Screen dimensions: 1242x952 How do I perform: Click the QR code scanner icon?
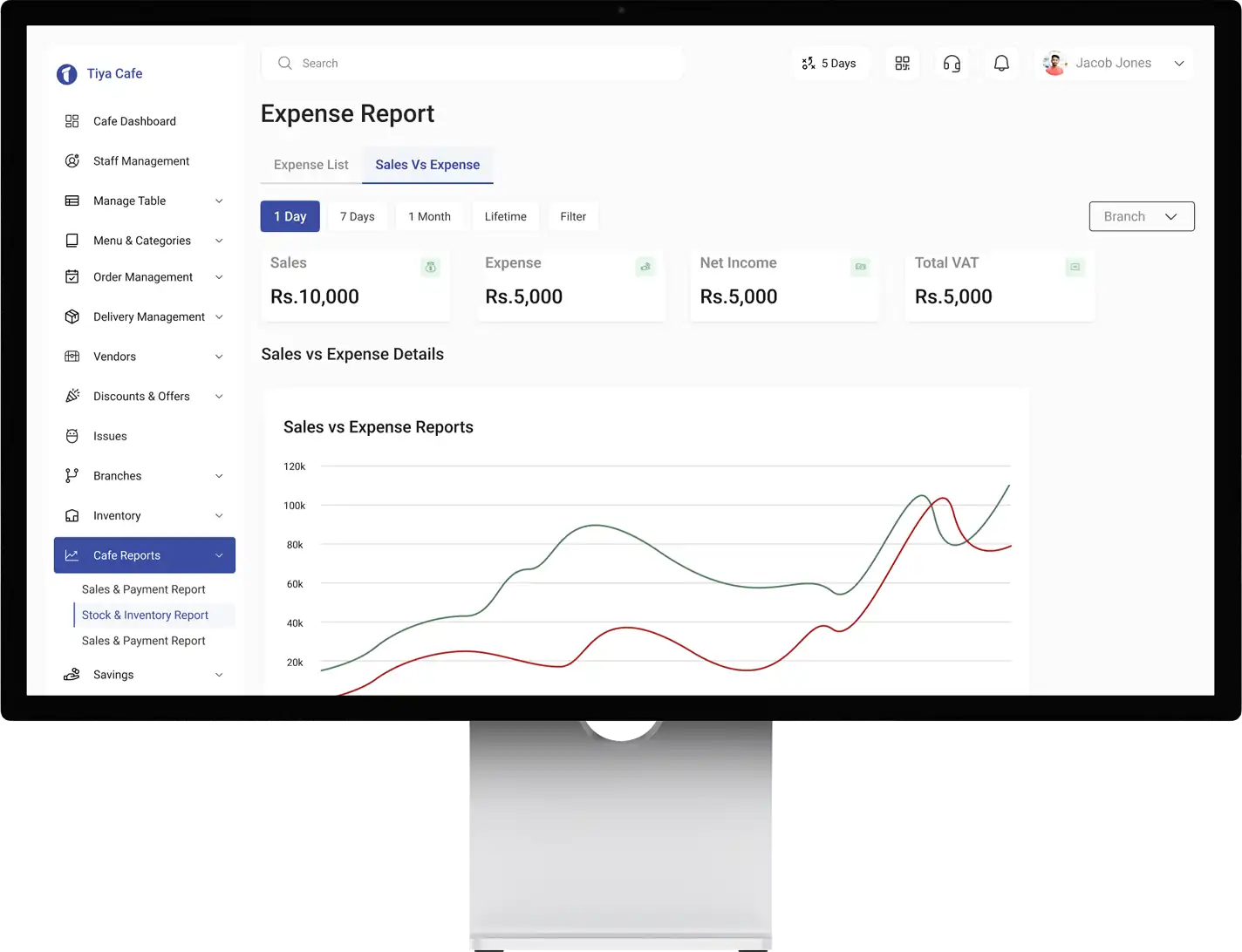pyautogui.click(x=902, y=64)
